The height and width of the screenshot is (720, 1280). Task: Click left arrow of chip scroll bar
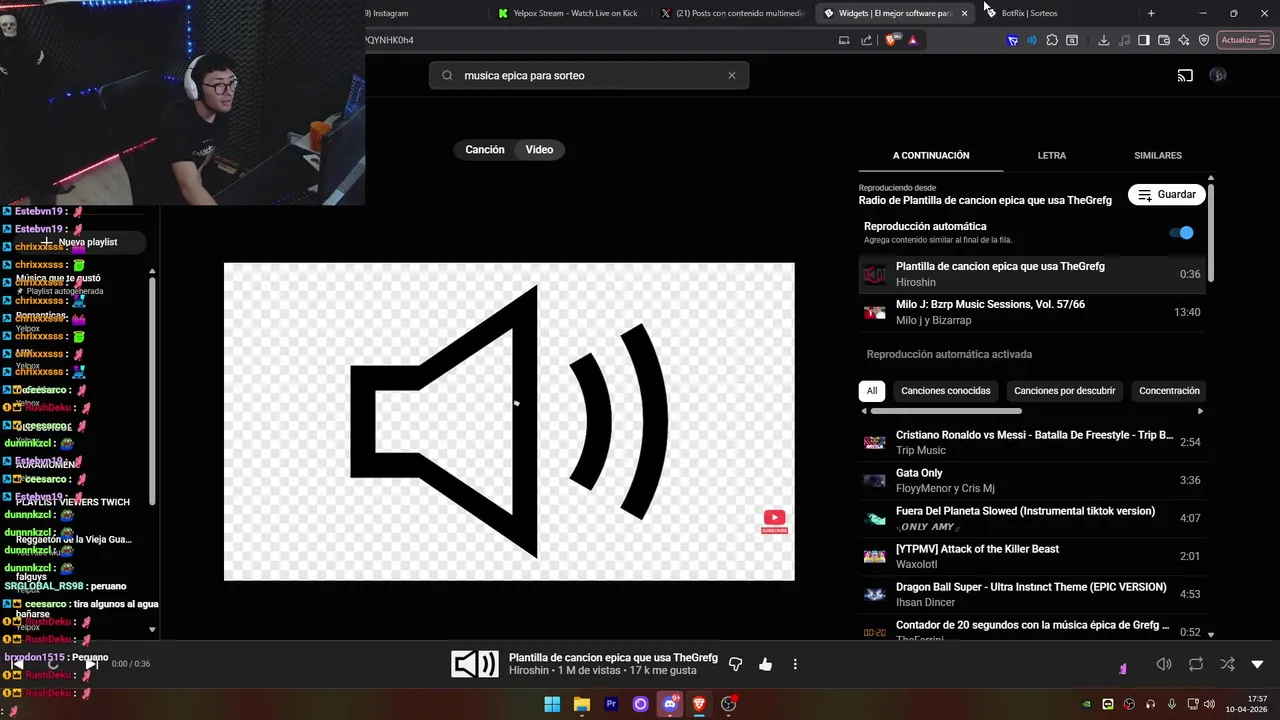tap(864, 411)
